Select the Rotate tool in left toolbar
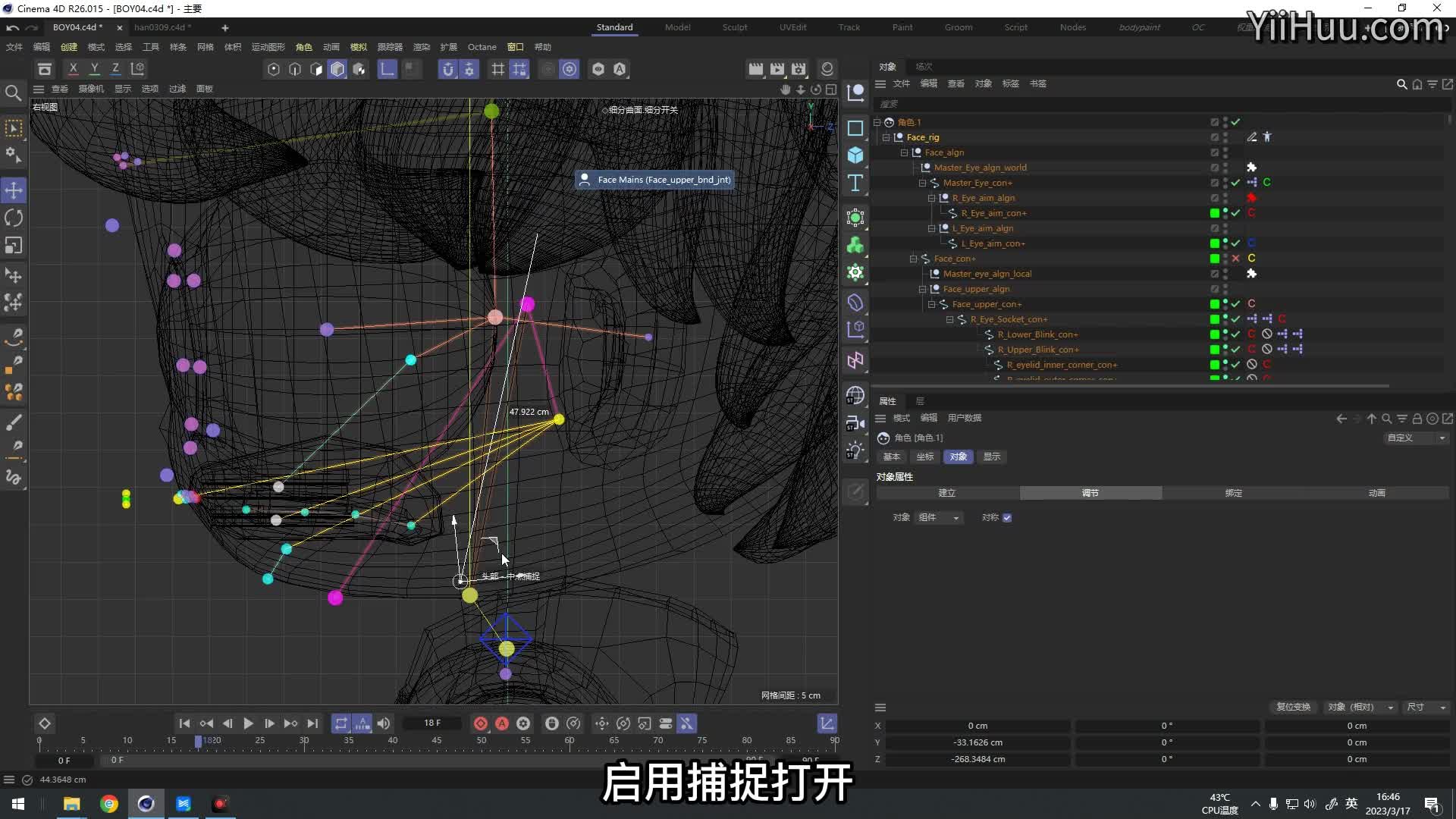This screenshot has width=1456, height=819. coord(14,218)
